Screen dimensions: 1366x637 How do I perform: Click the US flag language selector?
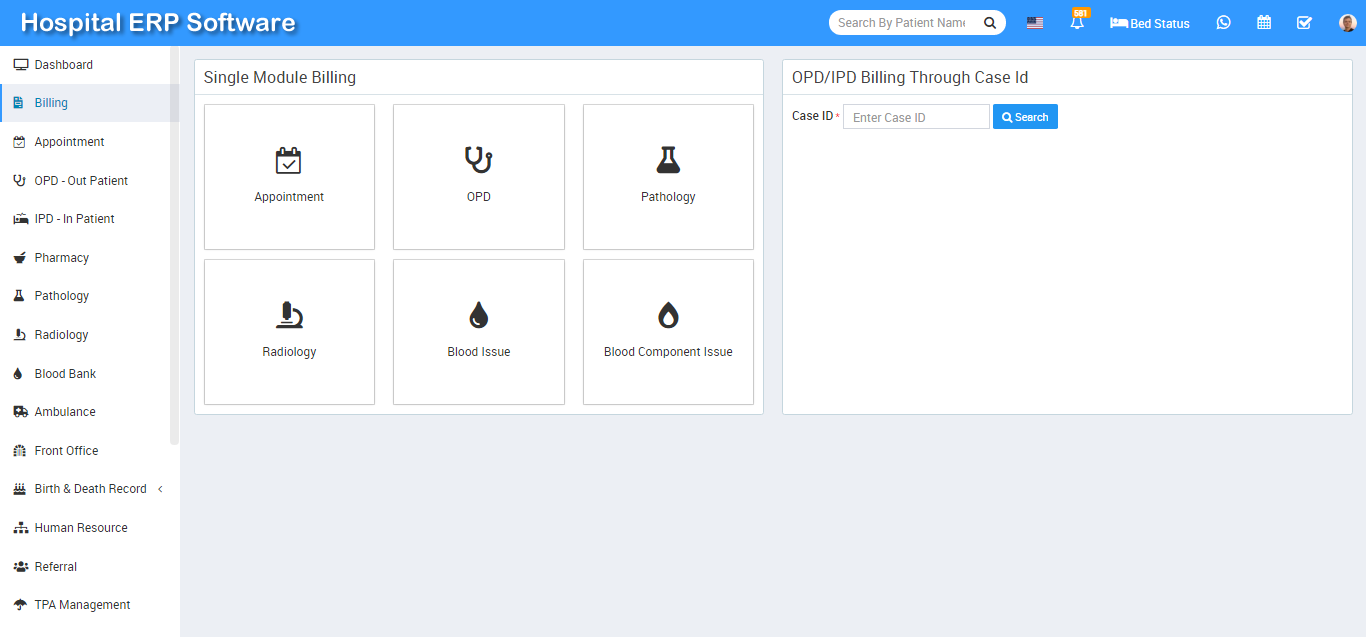[1035, 23]
